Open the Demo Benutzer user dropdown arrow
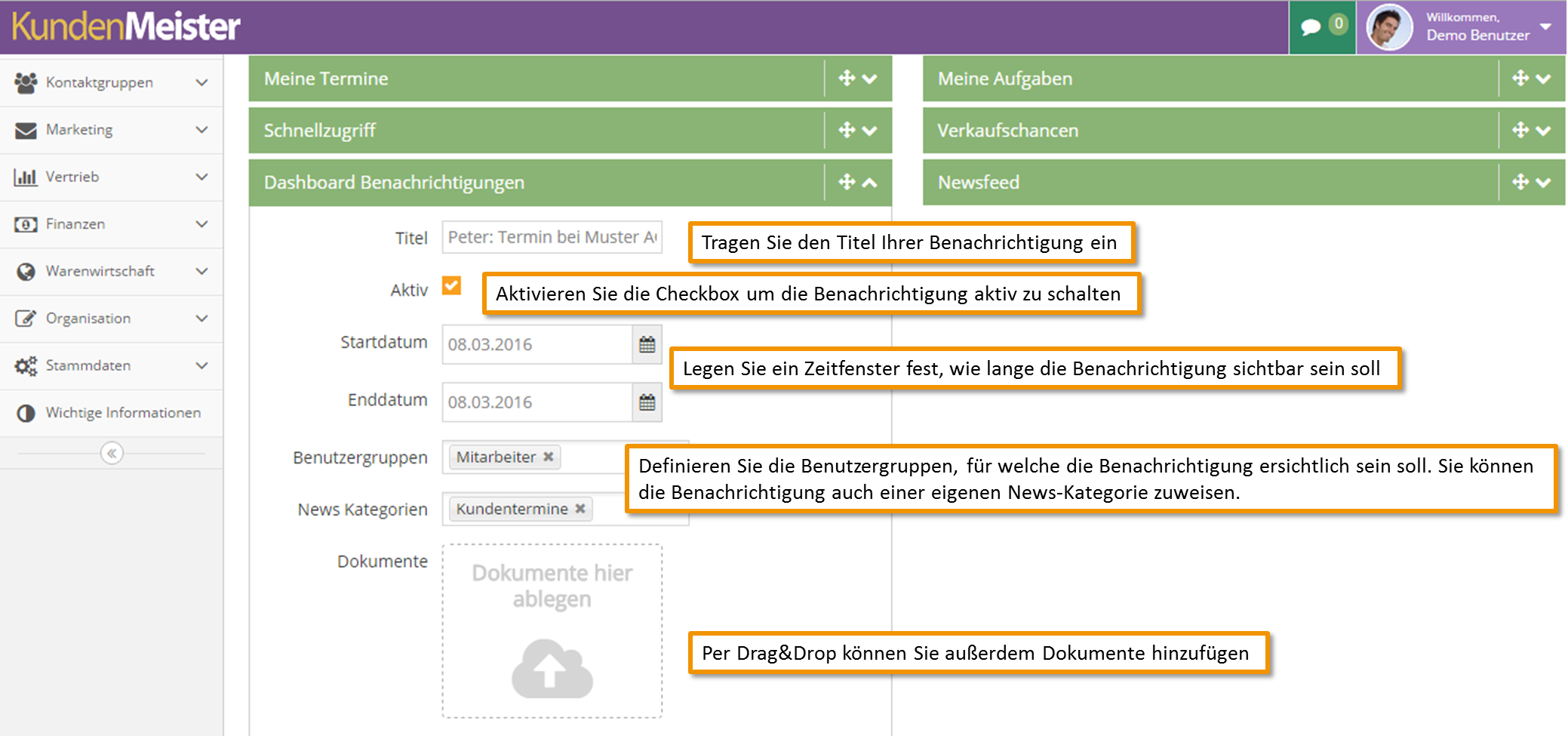The height and width of the screenshot is (736, 1568). [x=1545, y=26]
